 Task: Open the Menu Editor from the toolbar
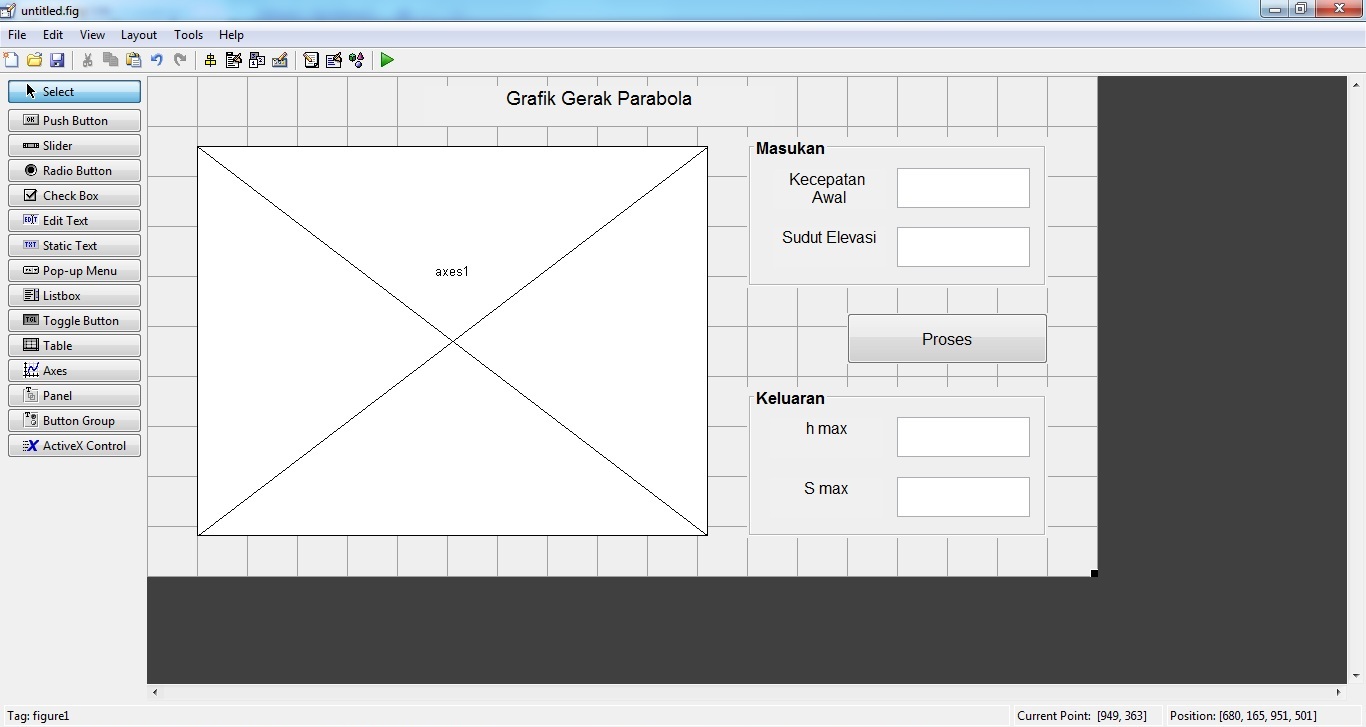tap(234, 60)
